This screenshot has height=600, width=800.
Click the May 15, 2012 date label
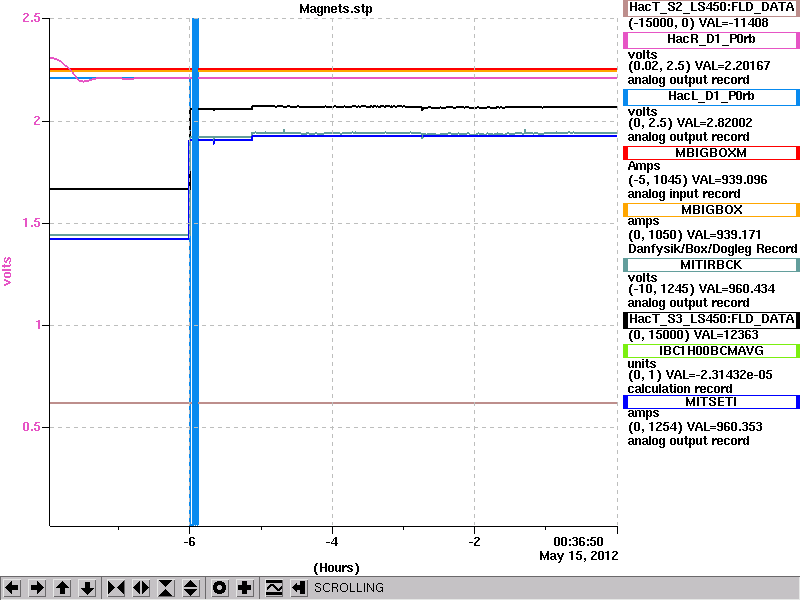tap(579, 556)
